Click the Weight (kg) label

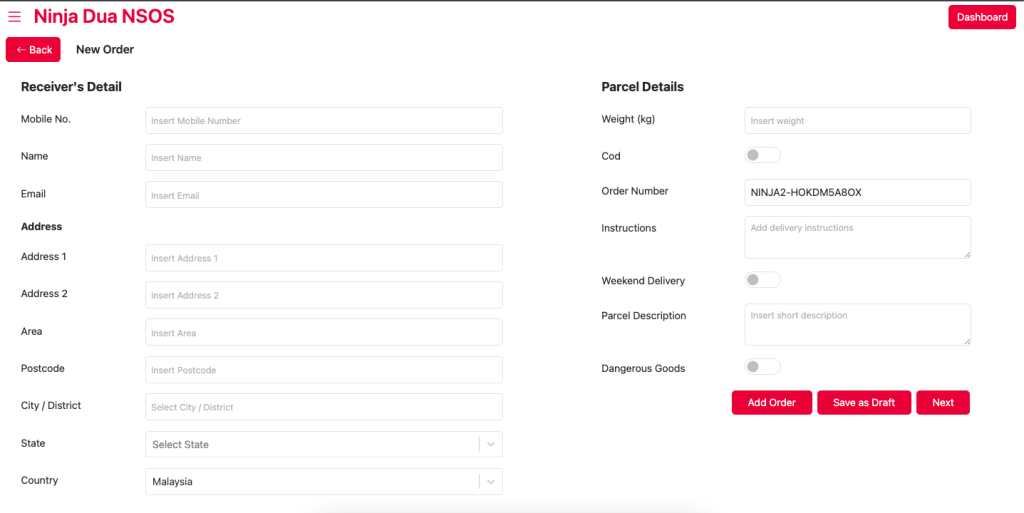[628, 119]
